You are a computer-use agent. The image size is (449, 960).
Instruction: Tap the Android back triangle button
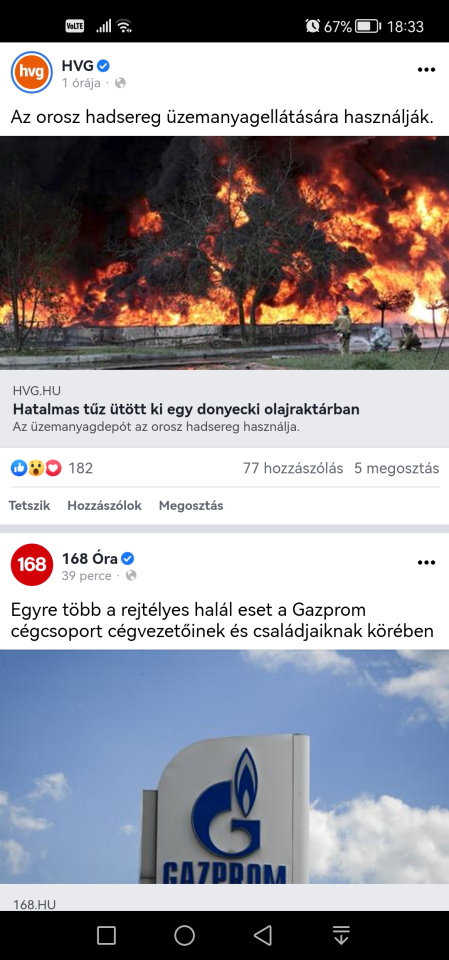tap(263, 935)
